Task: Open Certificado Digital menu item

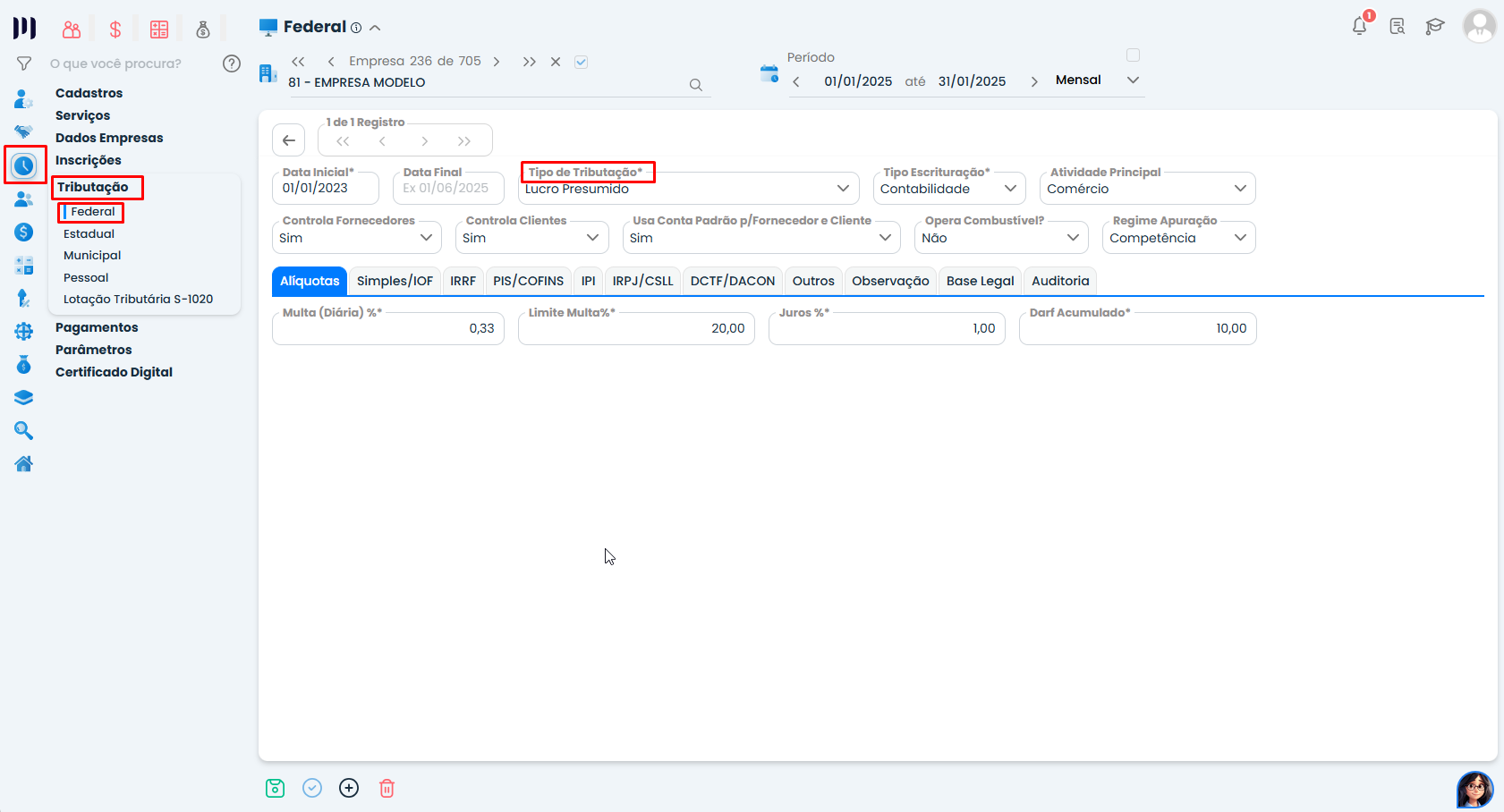Action: tap(114, 372)
